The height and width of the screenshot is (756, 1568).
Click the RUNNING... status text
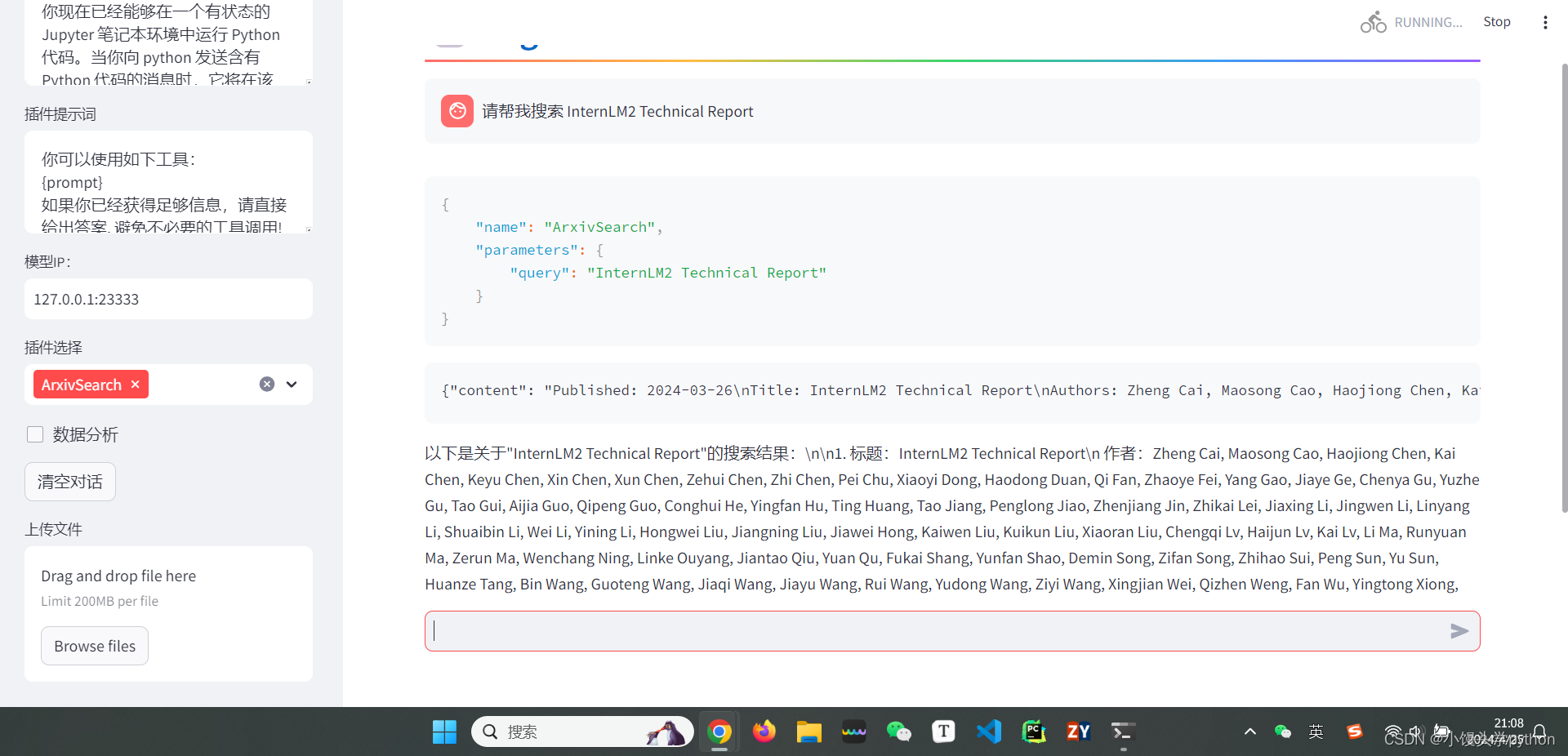(1428, 22)
